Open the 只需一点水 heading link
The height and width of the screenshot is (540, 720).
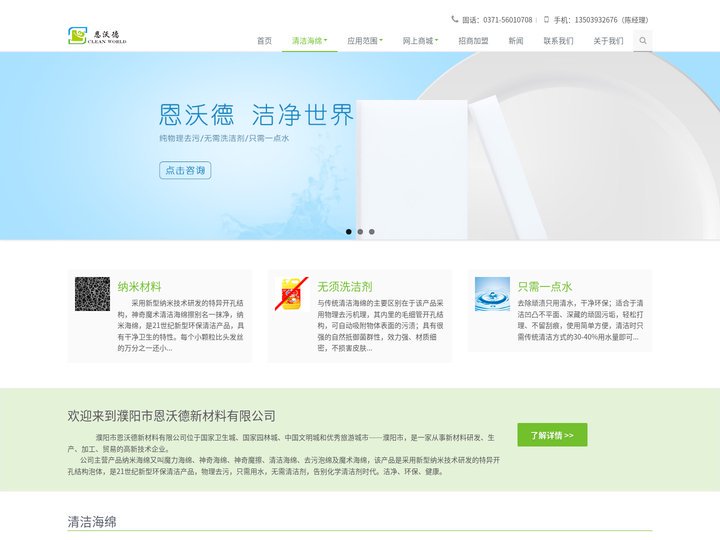[x=545, y=287]
